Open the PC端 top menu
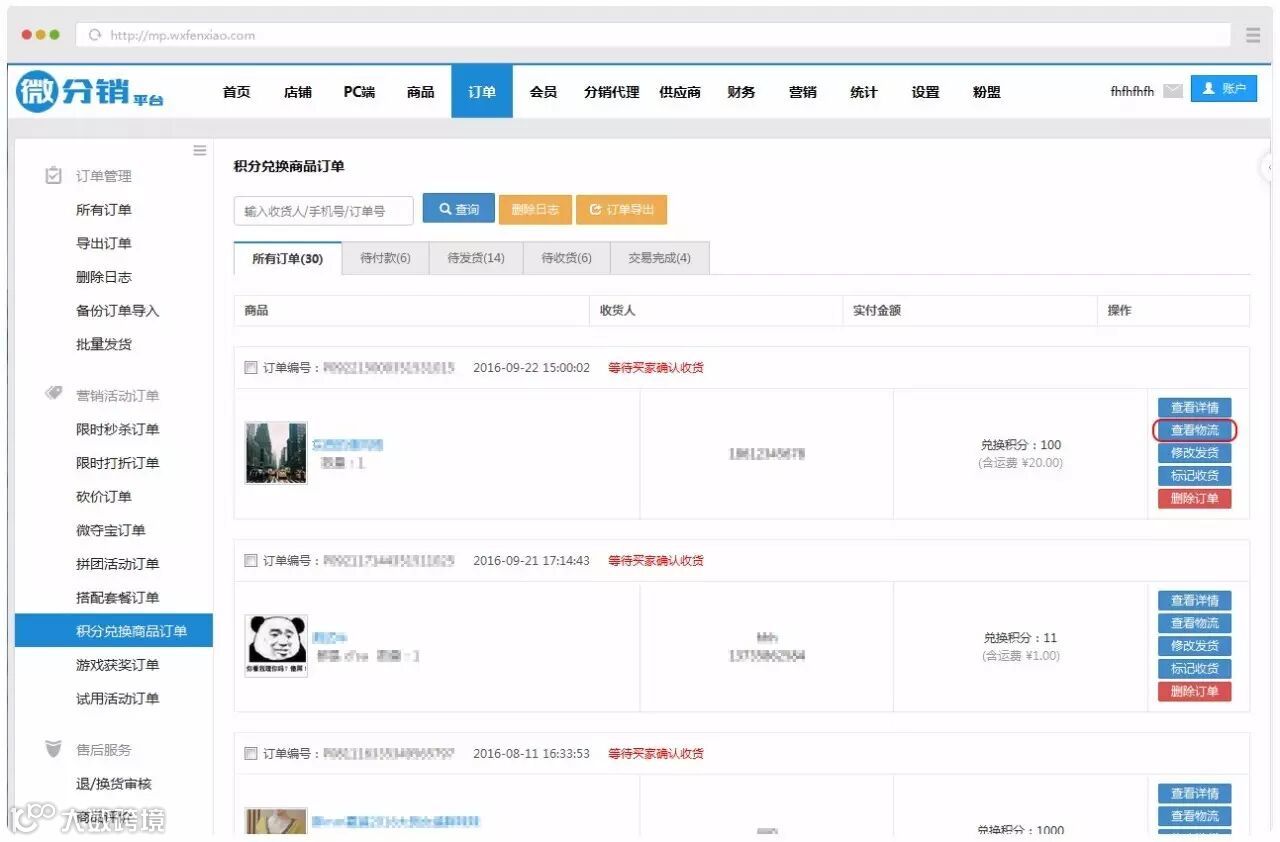Viewport: 1280px width, 842px height. coord(359,92)
